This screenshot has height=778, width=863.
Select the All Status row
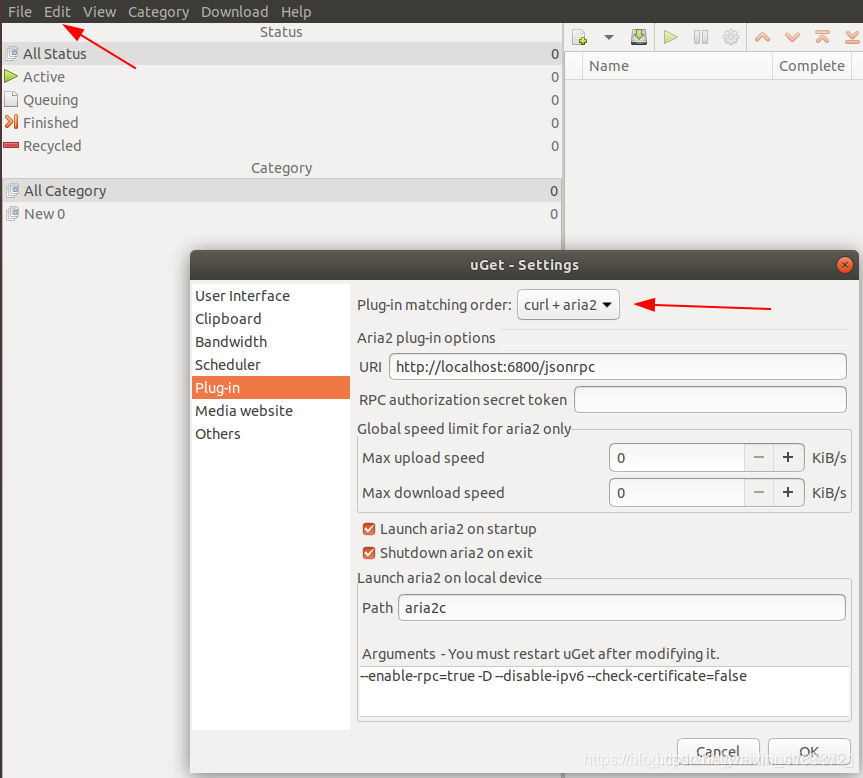click(x=281, y=54)
